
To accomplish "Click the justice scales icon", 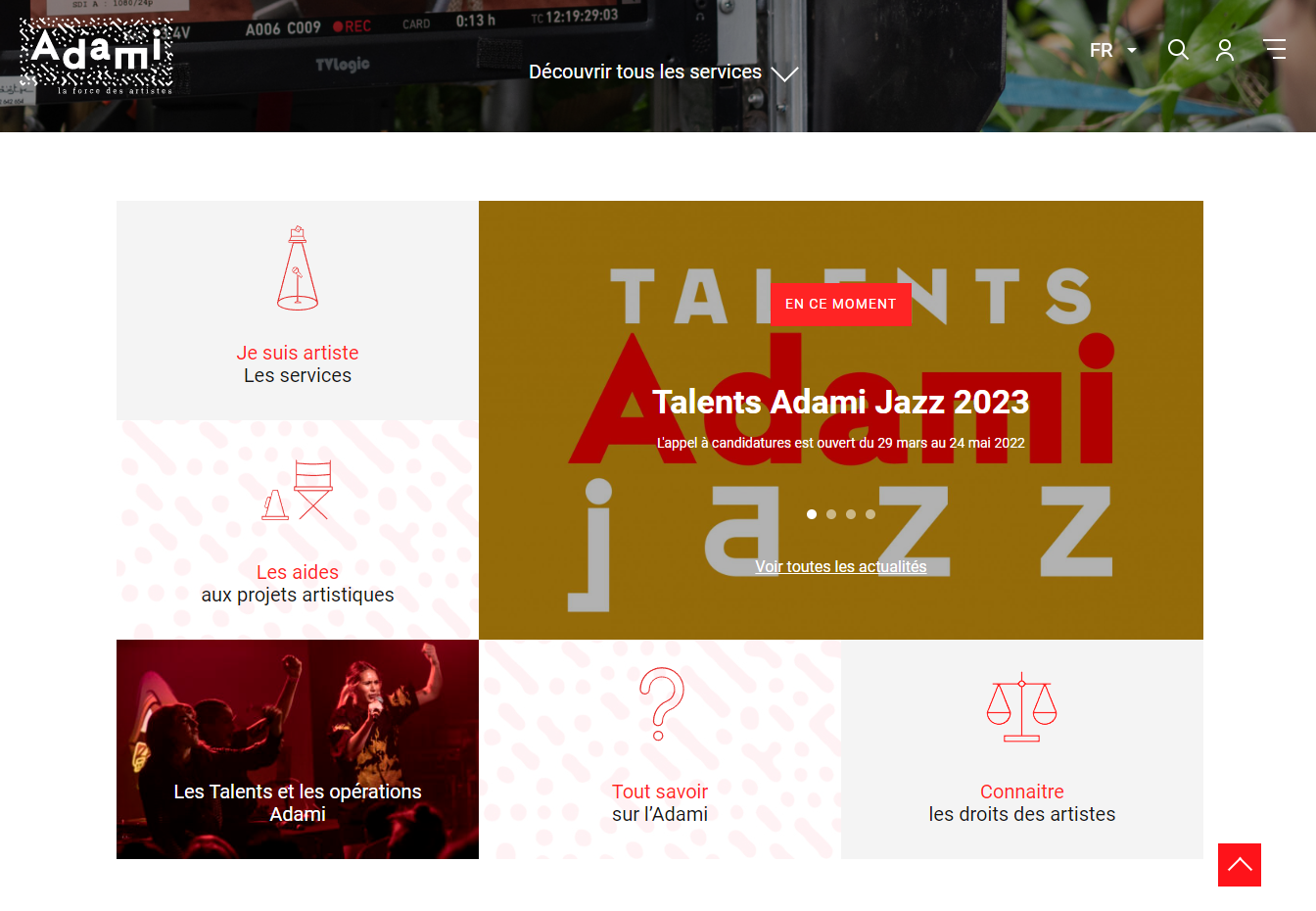I will [1022, 707].
